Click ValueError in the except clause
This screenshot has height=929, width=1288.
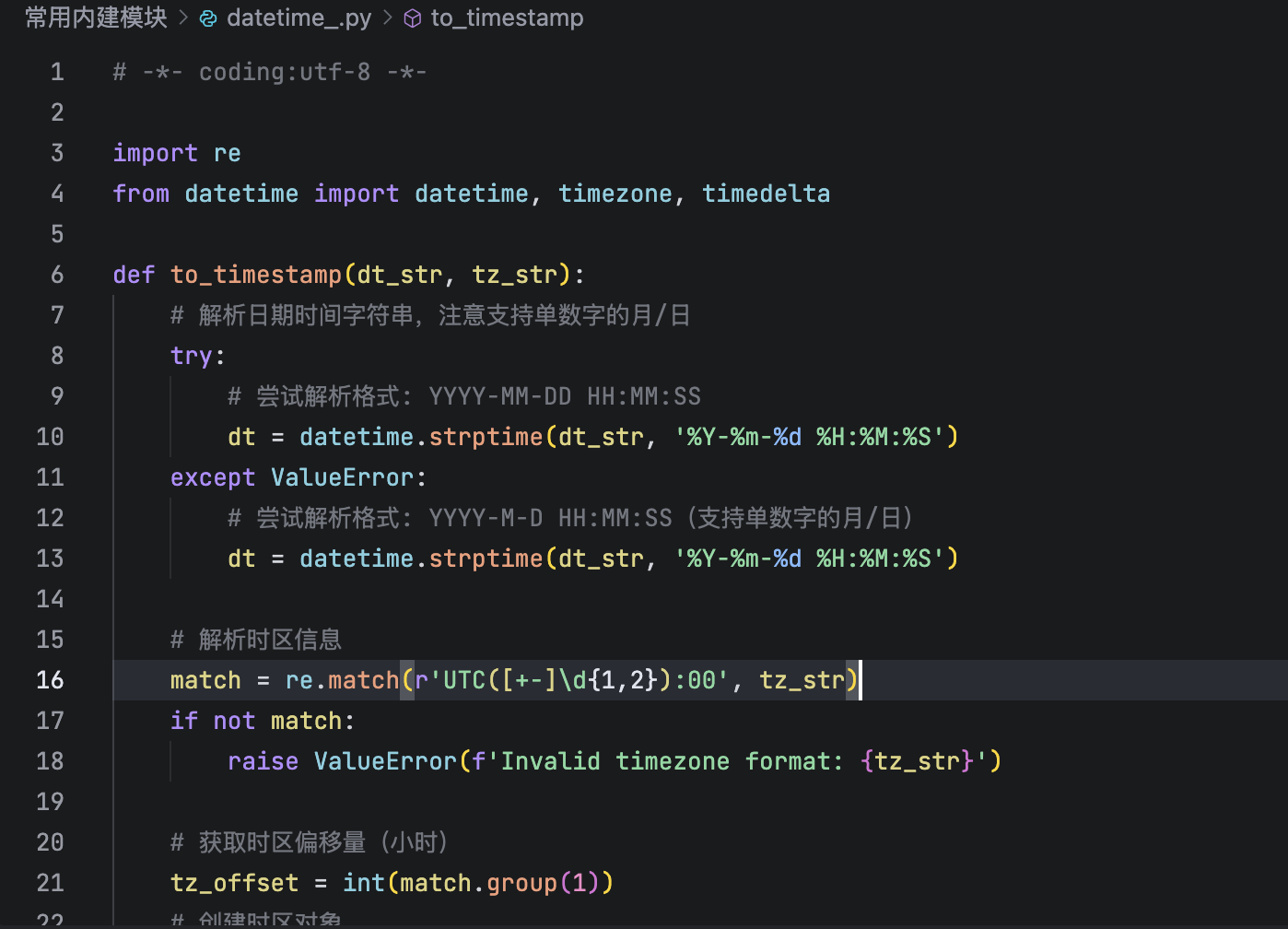[343, 476]
